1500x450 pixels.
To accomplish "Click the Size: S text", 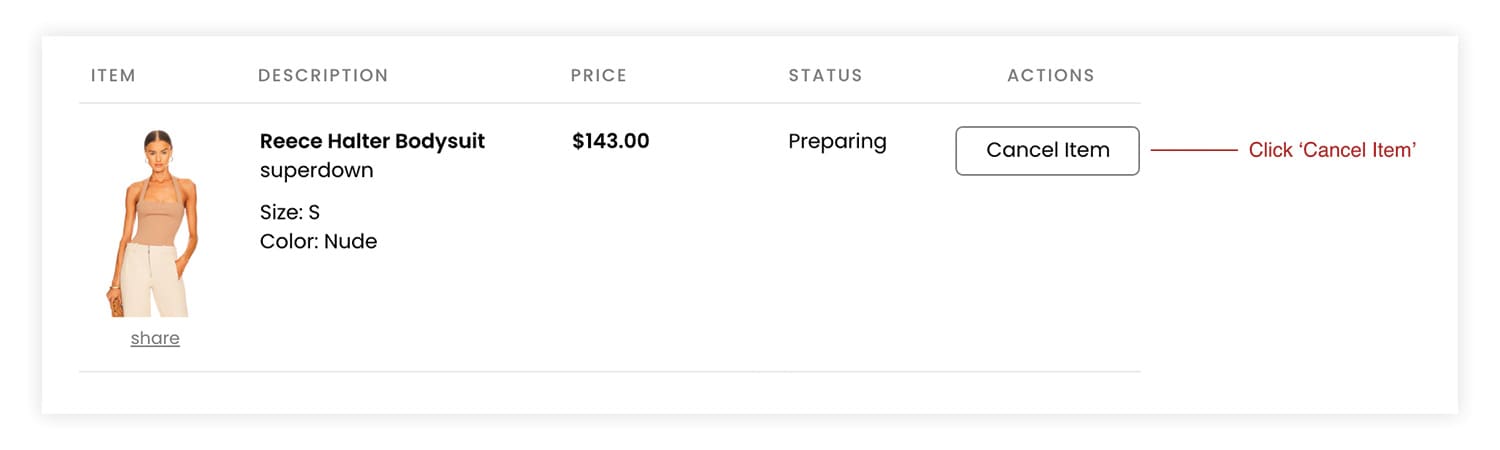I will pyautogui.click(x=290, y=212).
